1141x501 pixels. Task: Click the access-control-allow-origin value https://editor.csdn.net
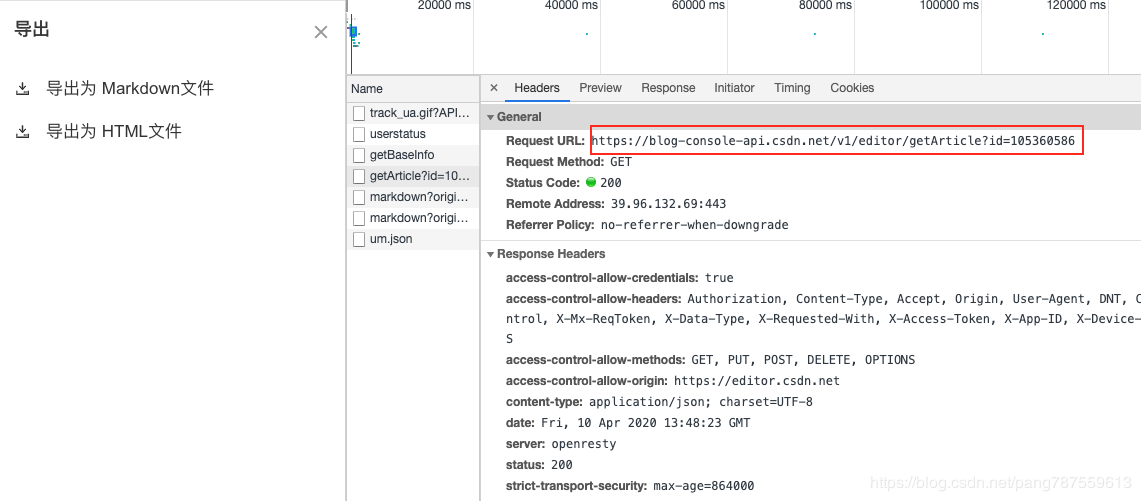(757, 381)
